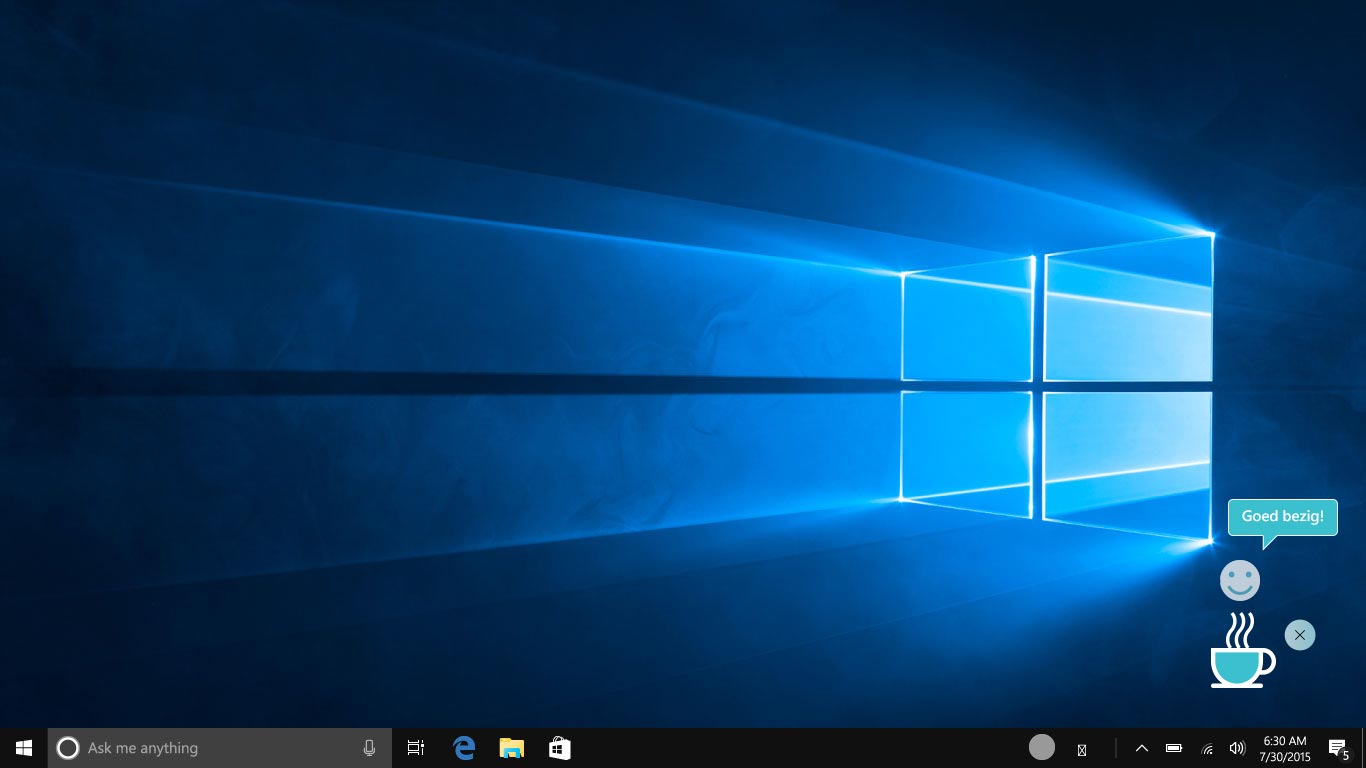
Task: Open Task View from the taskbar
Action: tap(416, 748)
